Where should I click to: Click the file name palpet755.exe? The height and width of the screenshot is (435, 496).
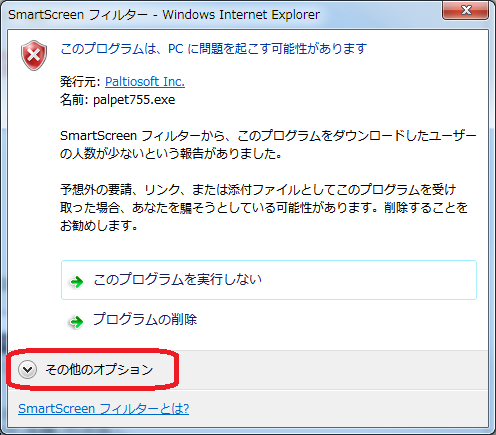coord(134,100)
